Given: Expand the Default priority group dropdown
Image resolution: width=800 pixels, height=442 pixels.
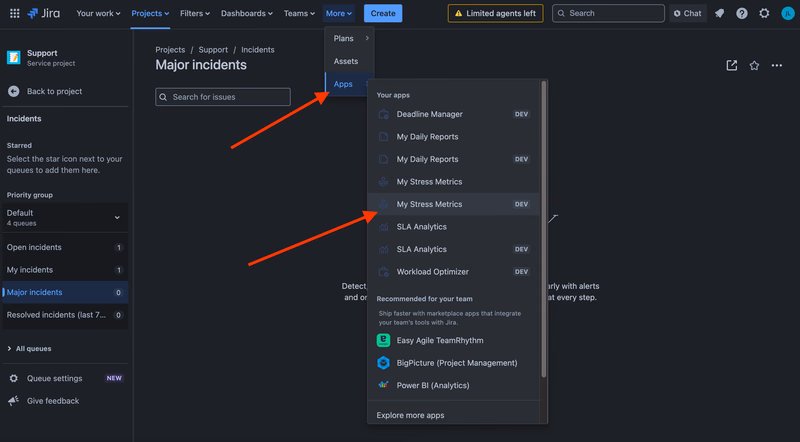Looking at the screenshot, I should [x=65, y=217].
